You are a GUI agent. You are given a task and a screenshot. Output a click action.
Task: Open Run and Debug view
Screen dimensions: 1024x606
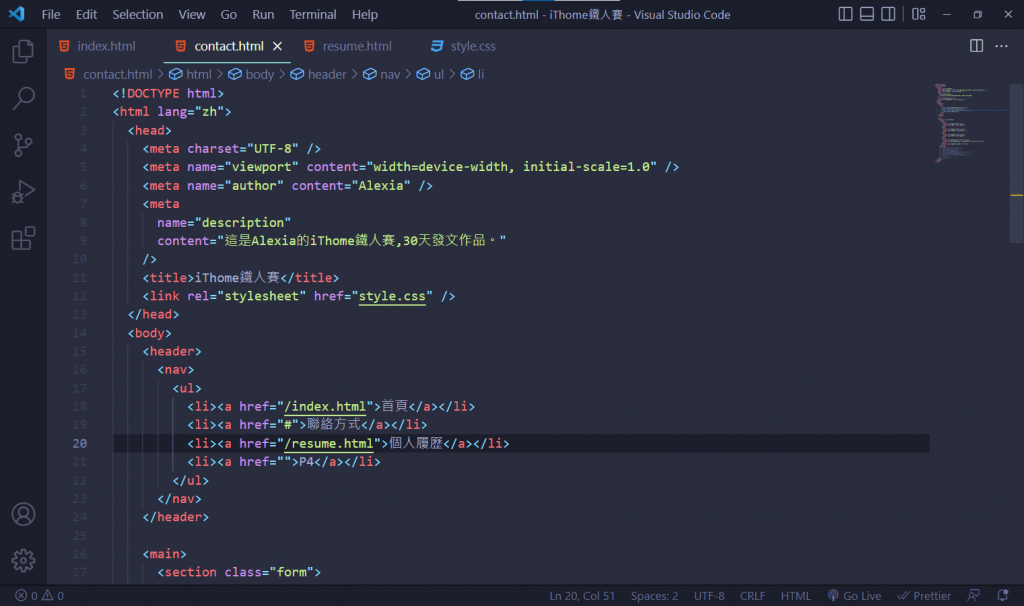23,192
